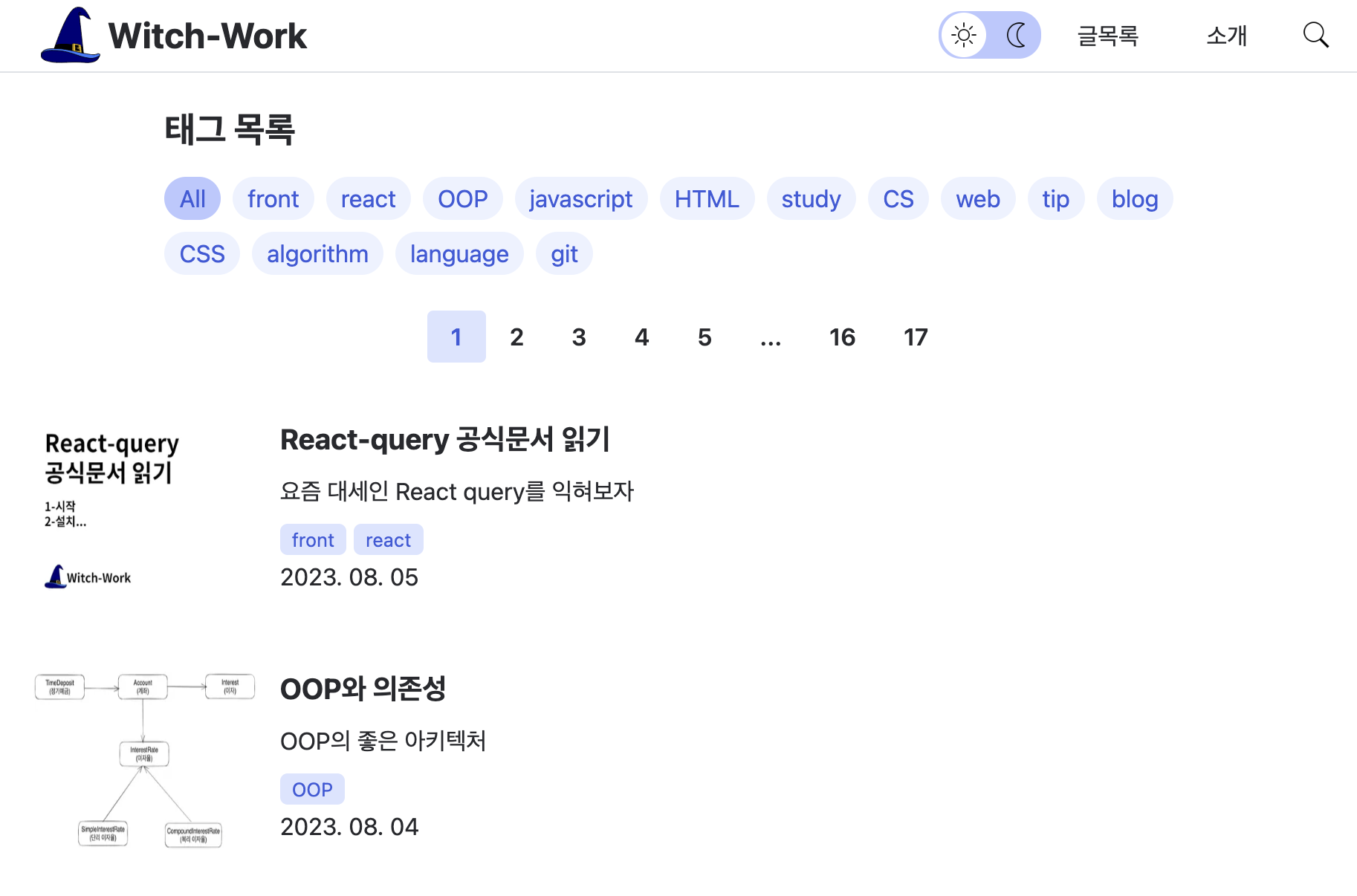Select the All tag filter

192,198
